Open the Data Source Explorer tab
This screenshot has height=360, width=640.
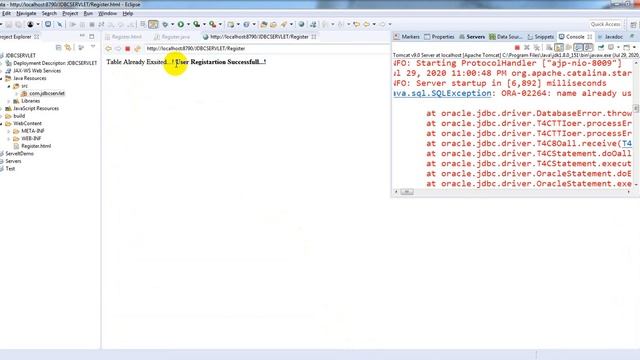point(506,37)
